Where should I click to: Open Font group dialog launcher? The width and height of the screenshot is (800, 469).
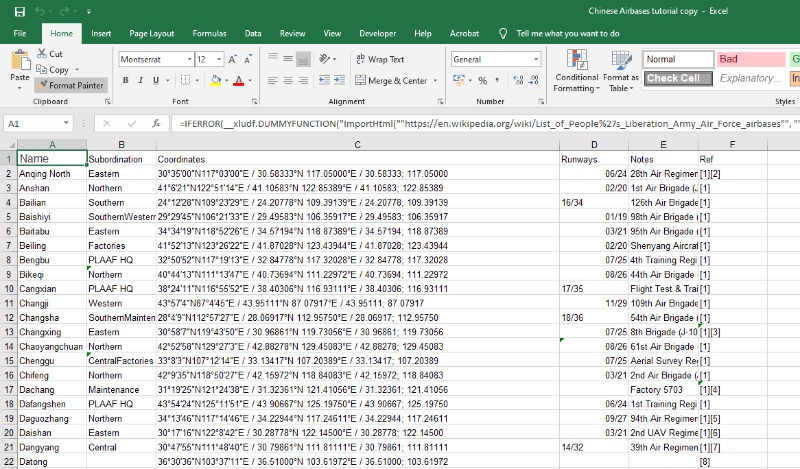[x=254, y=102]
